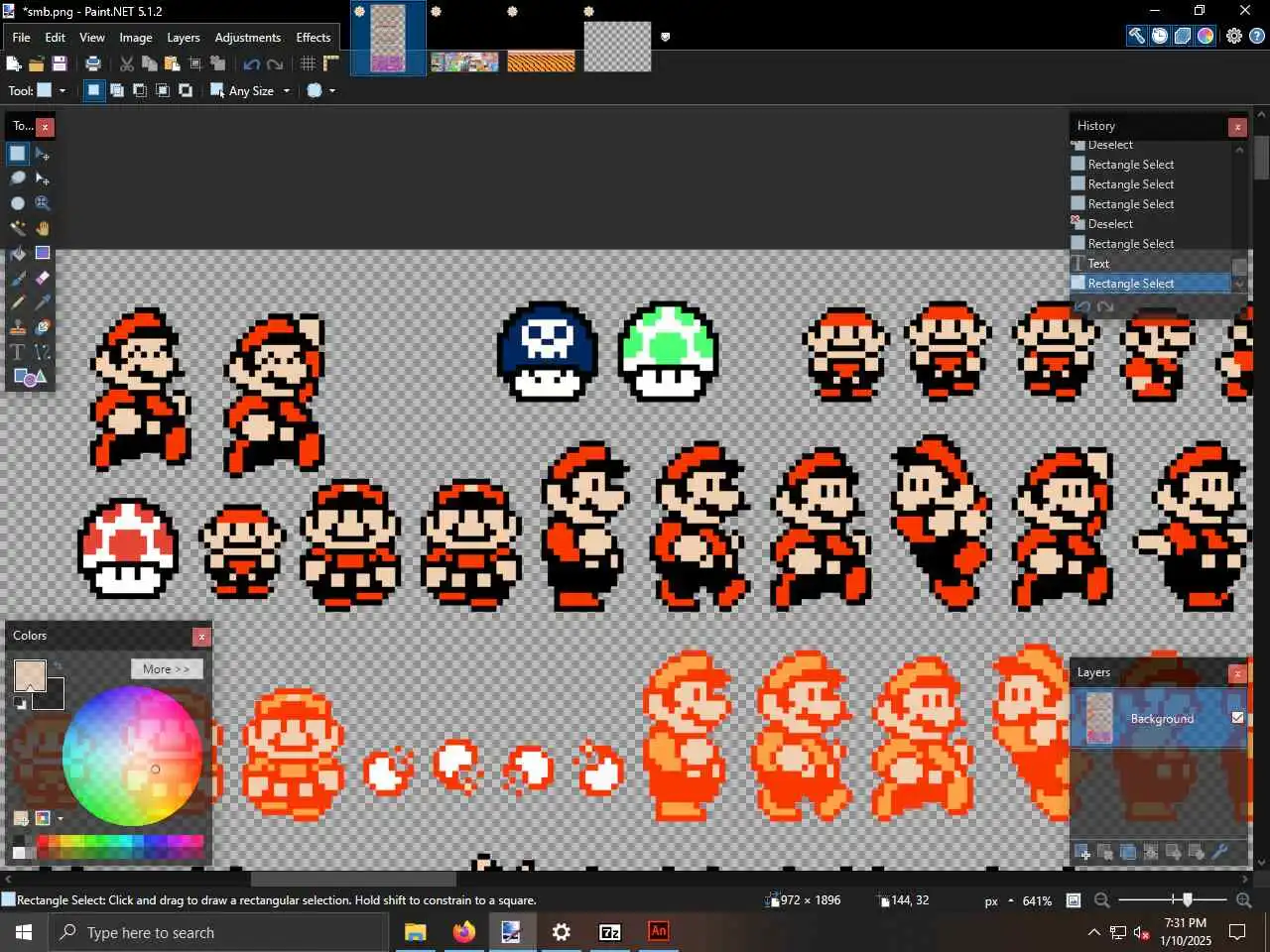Select the Rectangle Select tool in Tools panel

point(18,154)
